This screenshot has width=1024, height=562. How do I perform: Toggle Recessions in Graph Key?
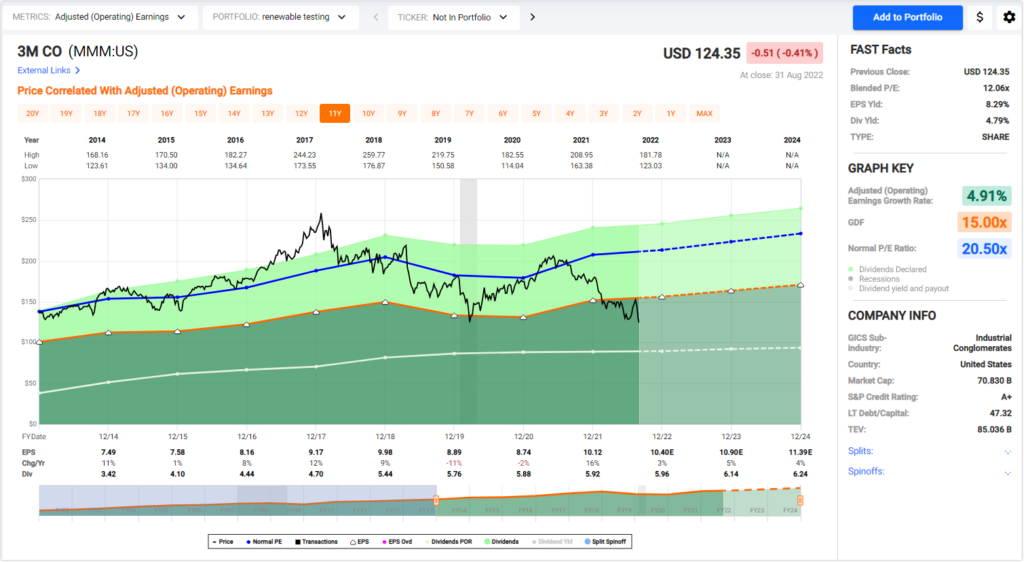873,279
